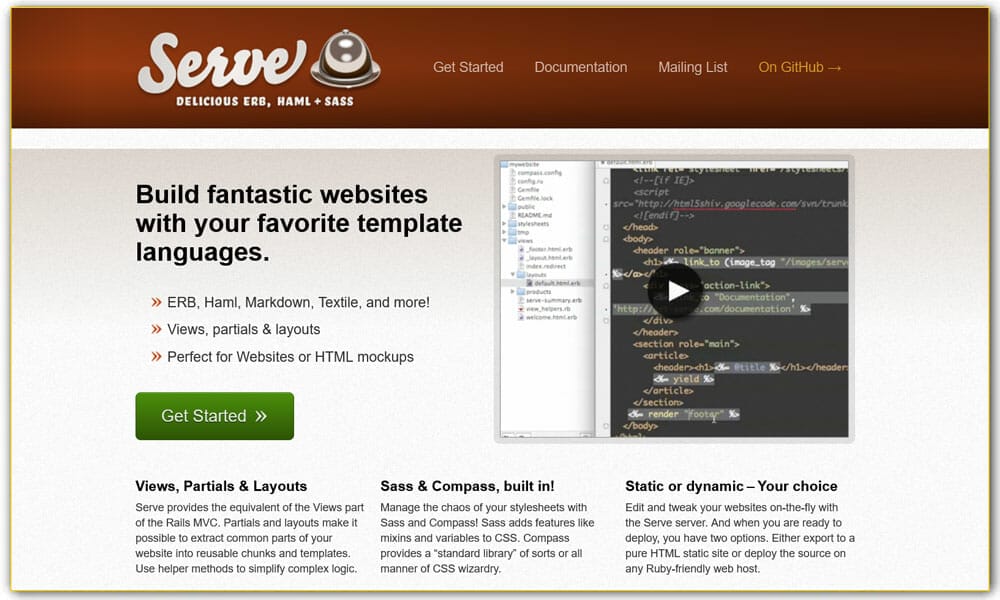Click the welcome.html.erb file icon
1000x600 pixels.
[x=521, y=316]
